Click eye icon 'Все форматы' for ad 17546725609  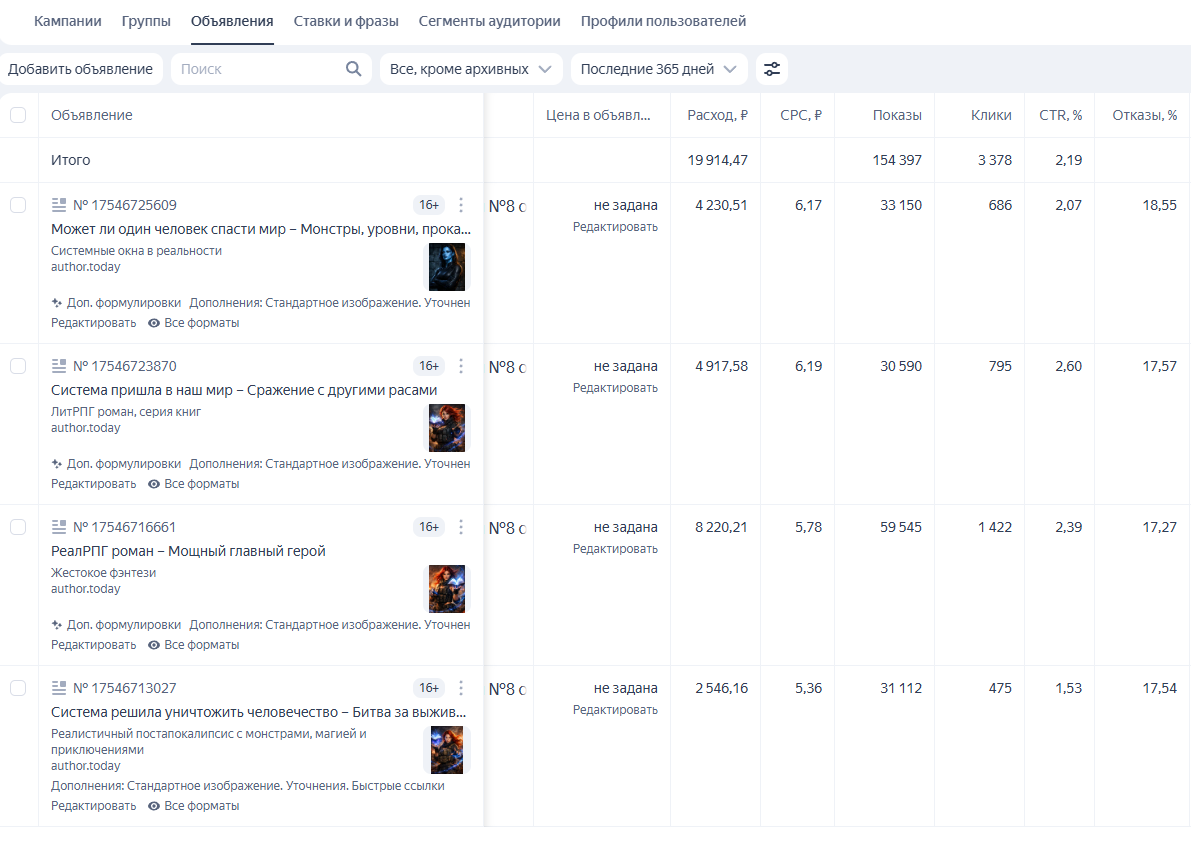click(x=154, y=323)
